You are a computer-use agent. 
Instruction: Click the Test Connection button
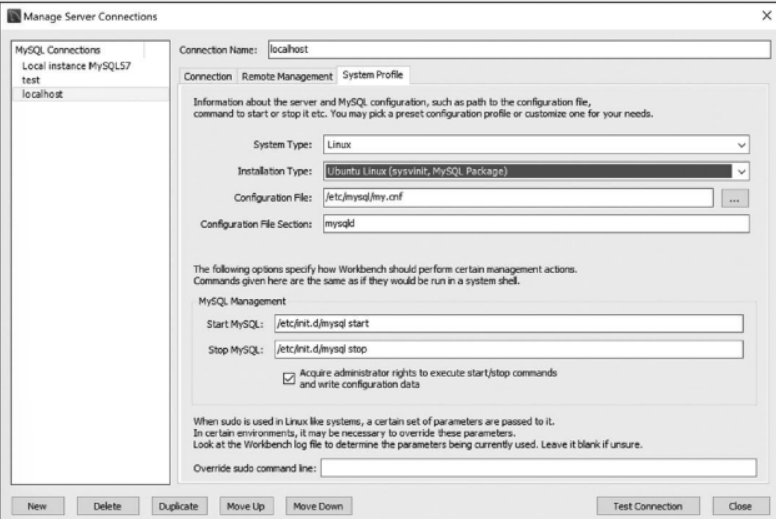click(x=648, y=506)
